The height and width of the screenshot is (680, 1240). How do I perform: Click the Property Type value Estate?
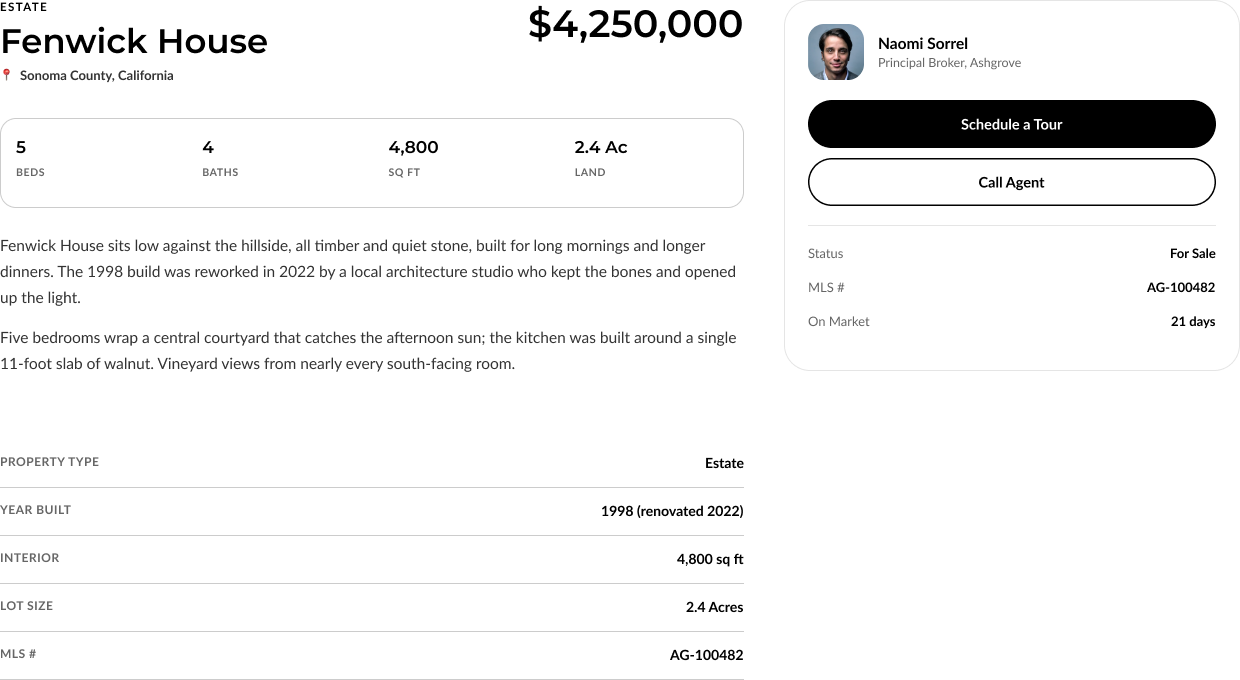coord(724,463)
